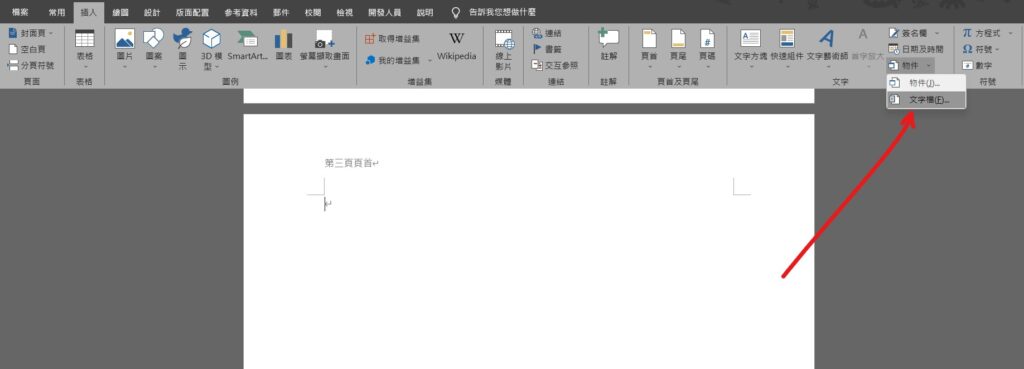This screenshot has width=1024, height=369.
Task: Switch to the References (參考資料) tab
Action: click(x=241, y=12)
